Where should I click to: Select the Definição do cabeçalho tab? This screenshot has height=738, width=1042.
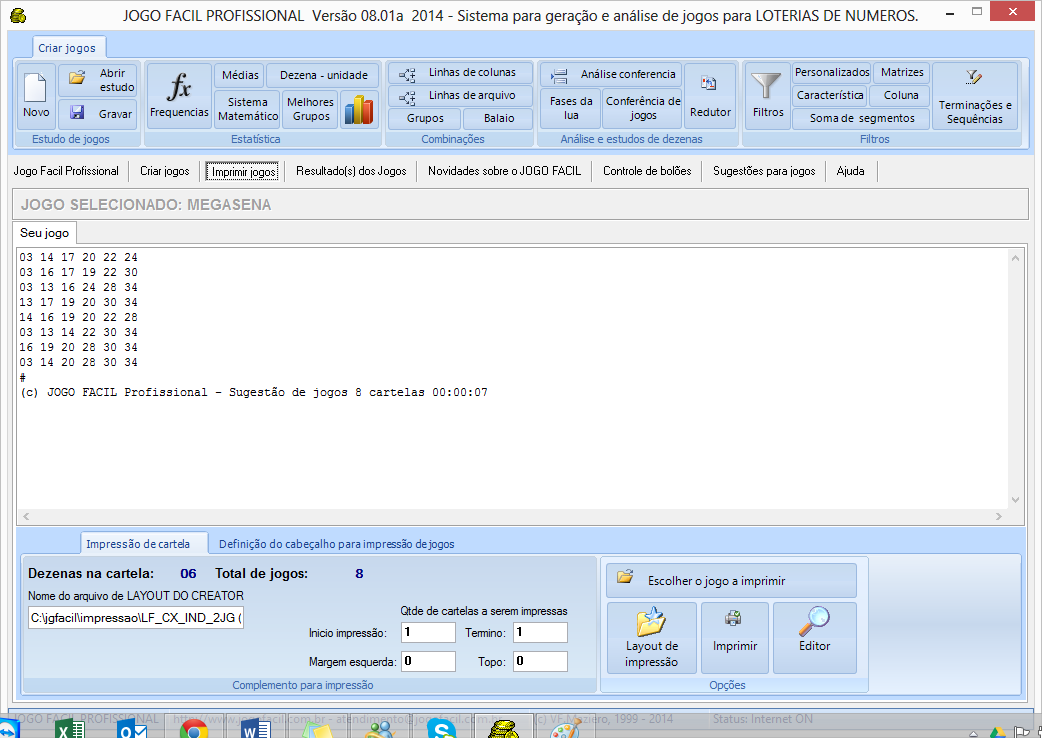336,544
